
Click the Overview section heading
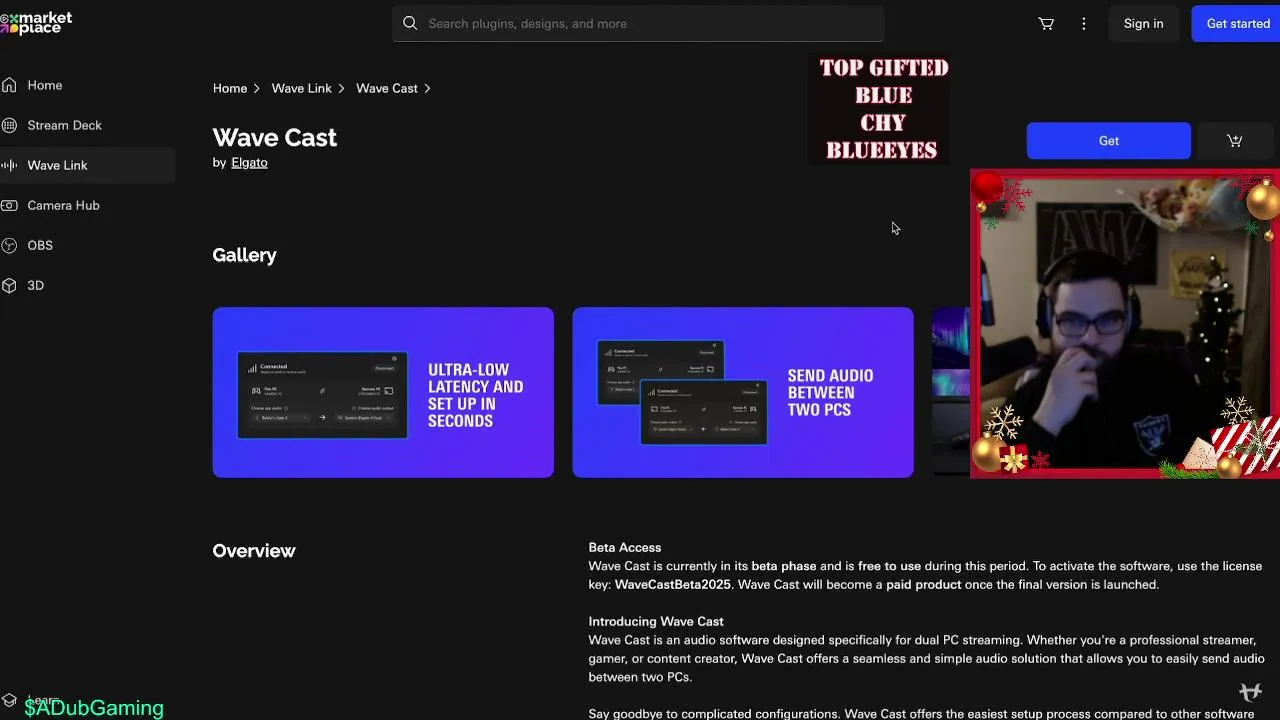pos(254,551)
